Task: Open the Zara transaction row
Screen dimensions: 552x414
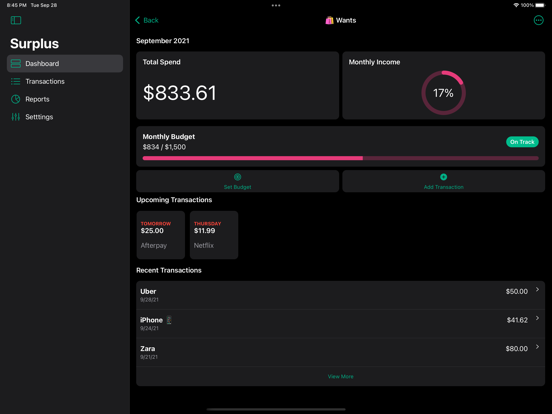Action: coord(340,352)
